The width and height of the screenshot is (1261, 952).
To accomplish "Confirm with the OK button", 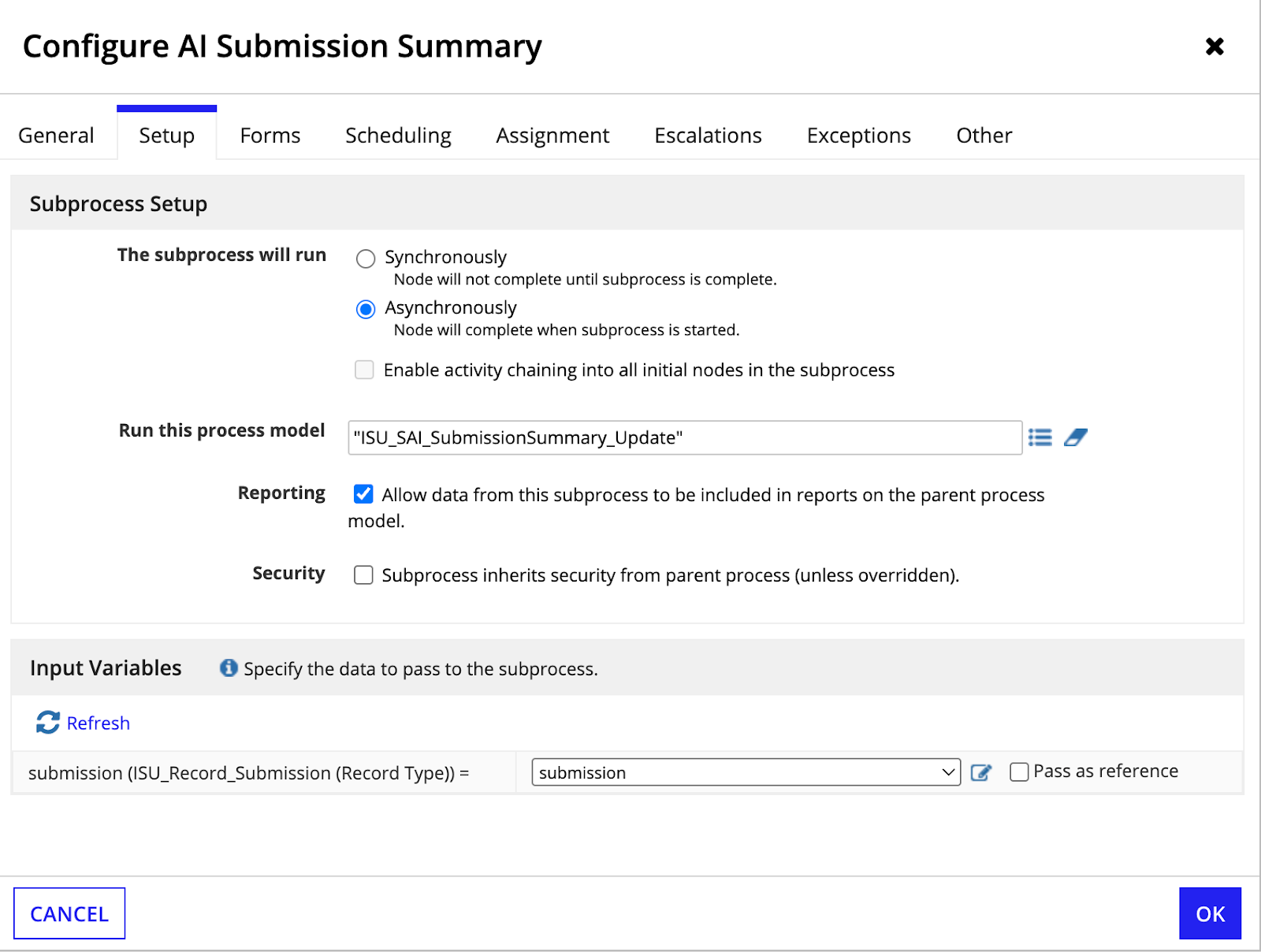I will (x=1210, y=913).
